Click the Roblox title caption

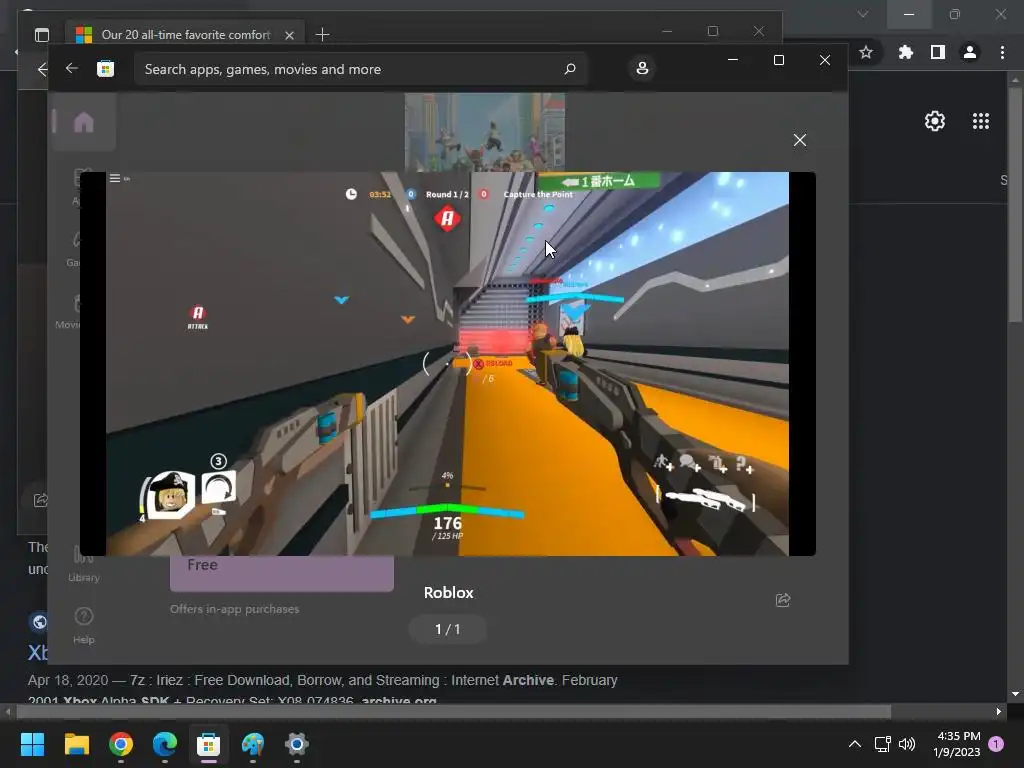tap(448, 592)
